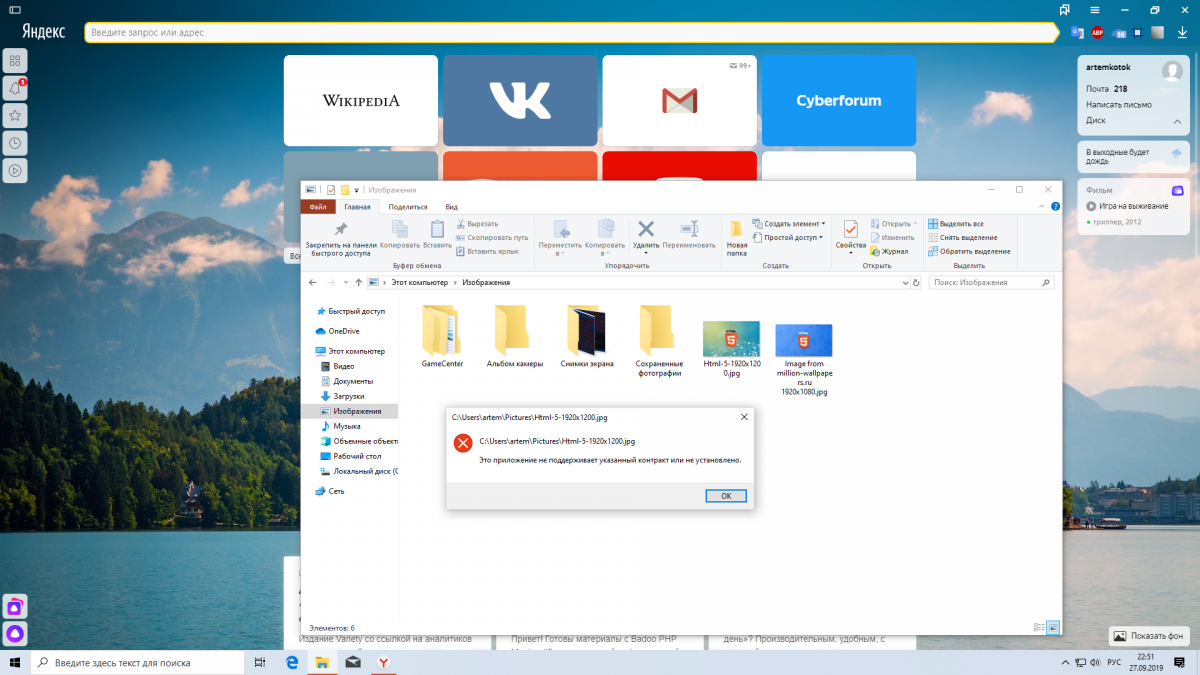Click Вырезать scissors in ribbon

pos(476,224)
